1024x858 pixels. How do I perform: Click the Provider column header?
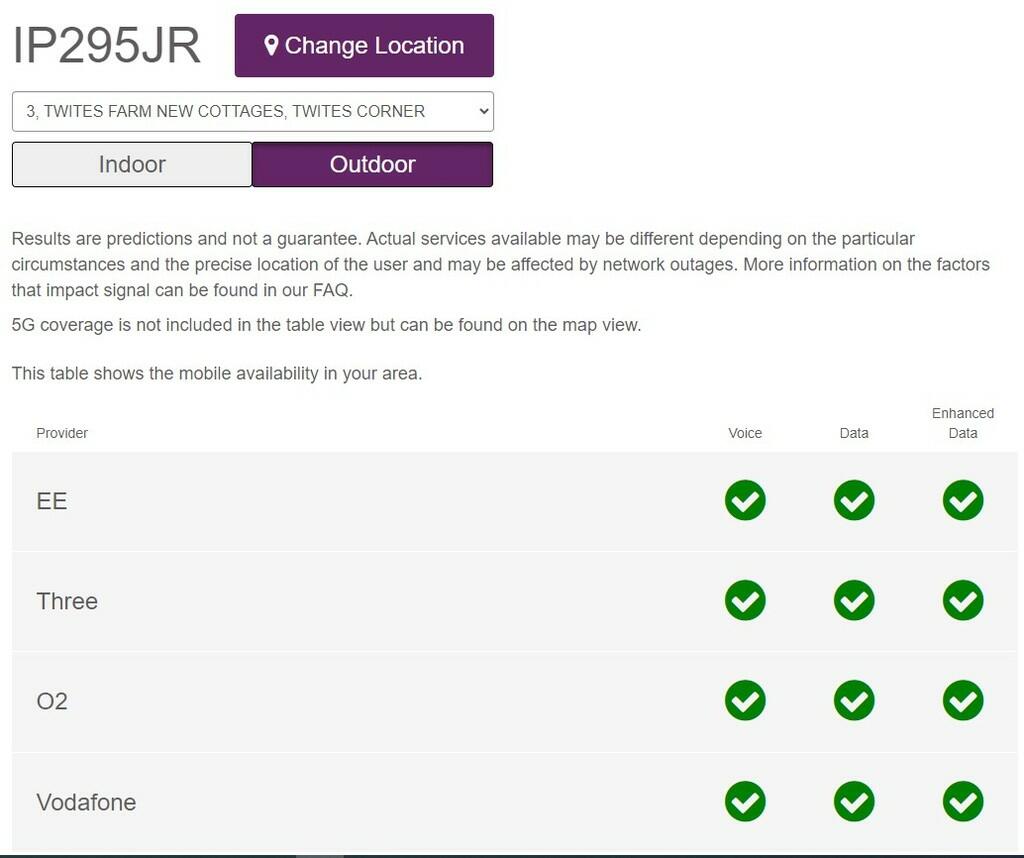point(62,433)
